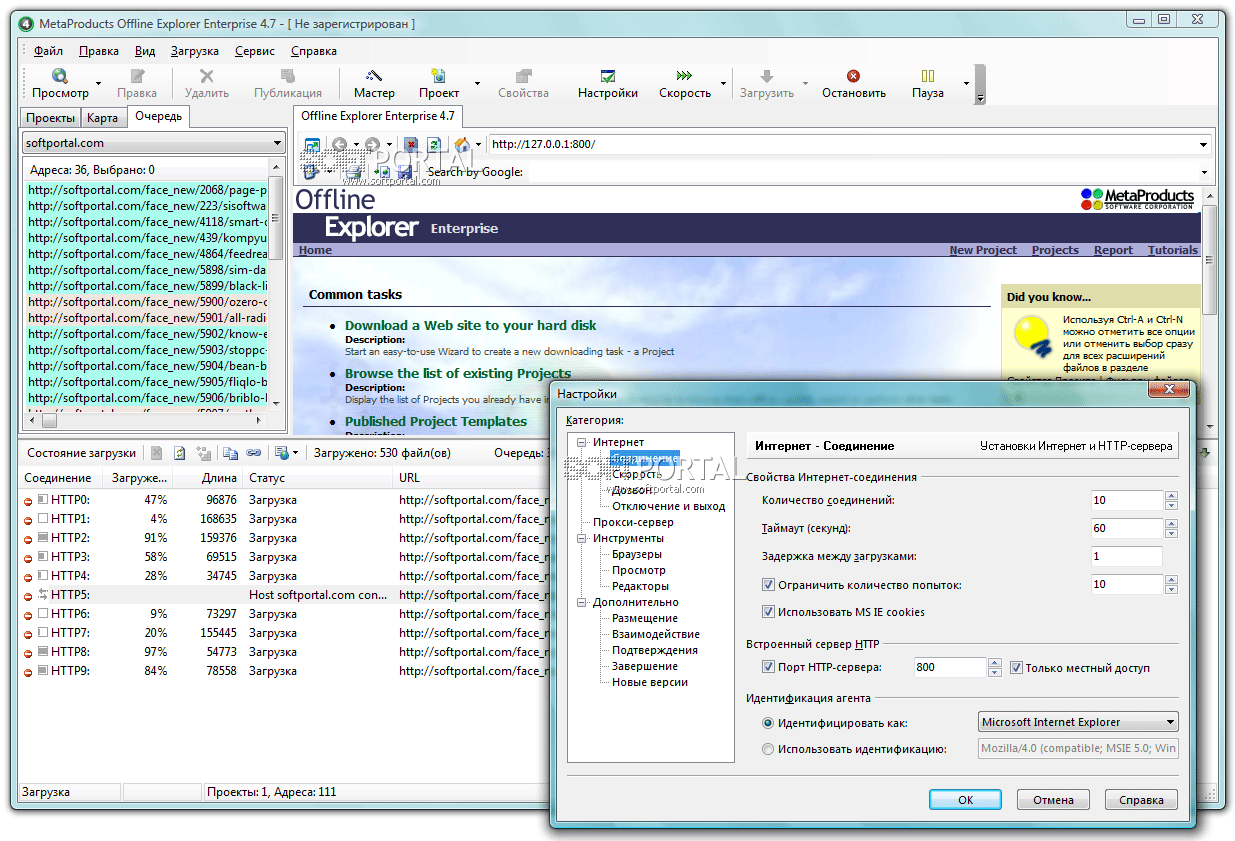1235x841 pixels.
Task: Open the Microsoft Internet Explorer agent dropdown
Action: pyautogui.click(x=1170, y=722)
